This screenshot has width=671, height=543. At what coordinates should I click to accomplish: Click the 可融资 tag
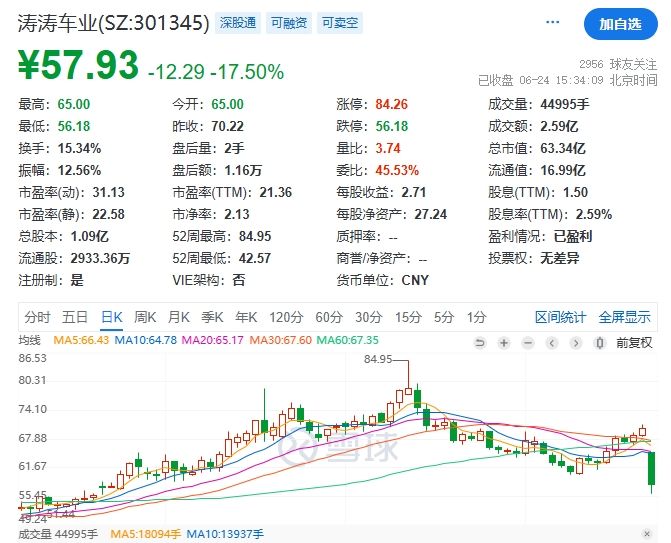coord(289,23)
